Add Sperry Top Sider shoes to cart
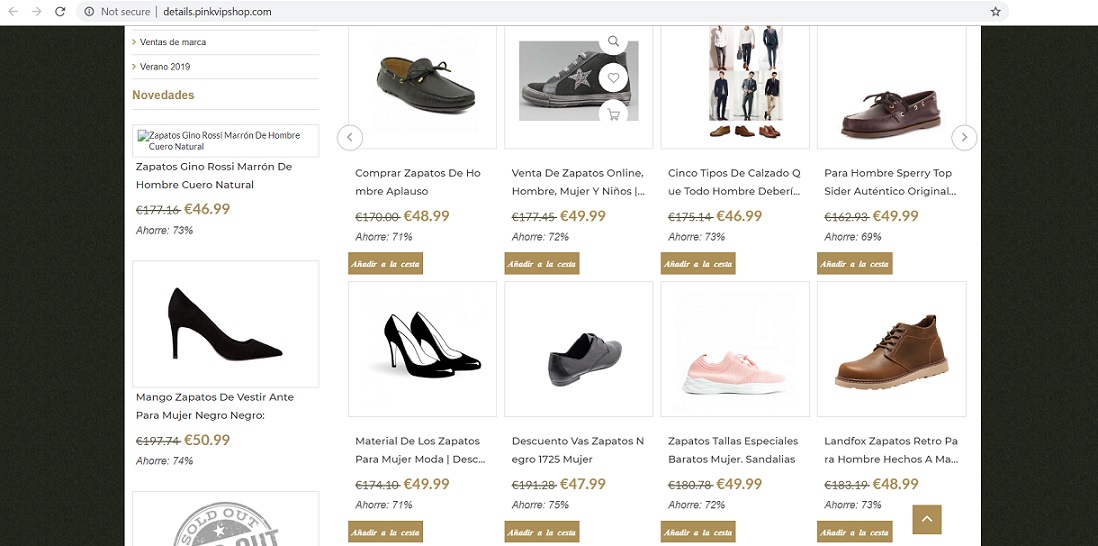 pos(854,263)
